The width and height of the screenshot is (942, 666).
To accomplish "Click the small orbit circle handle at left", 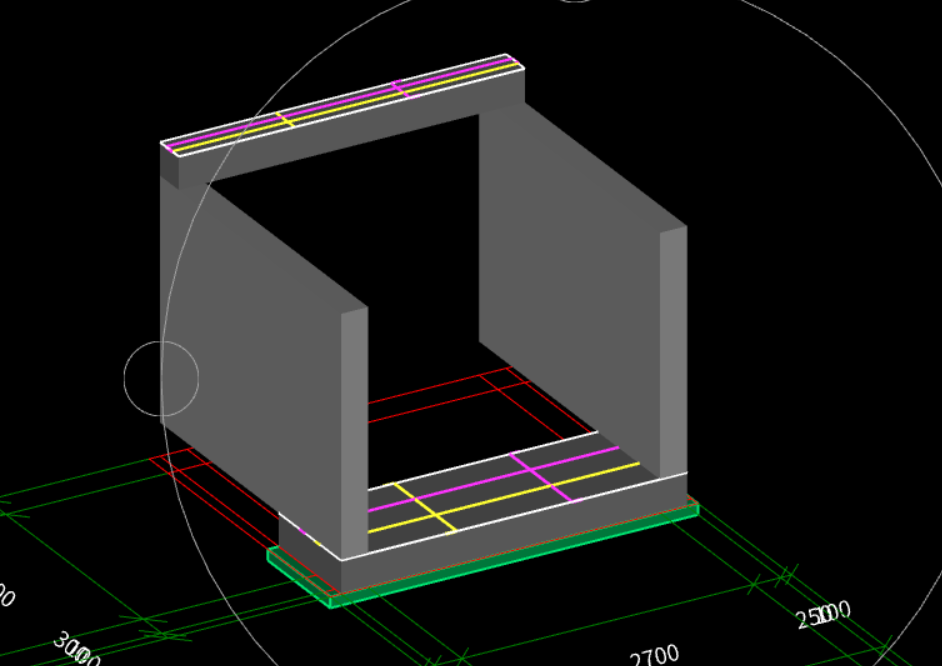I will pyautogui.click(x=161, y=378).
